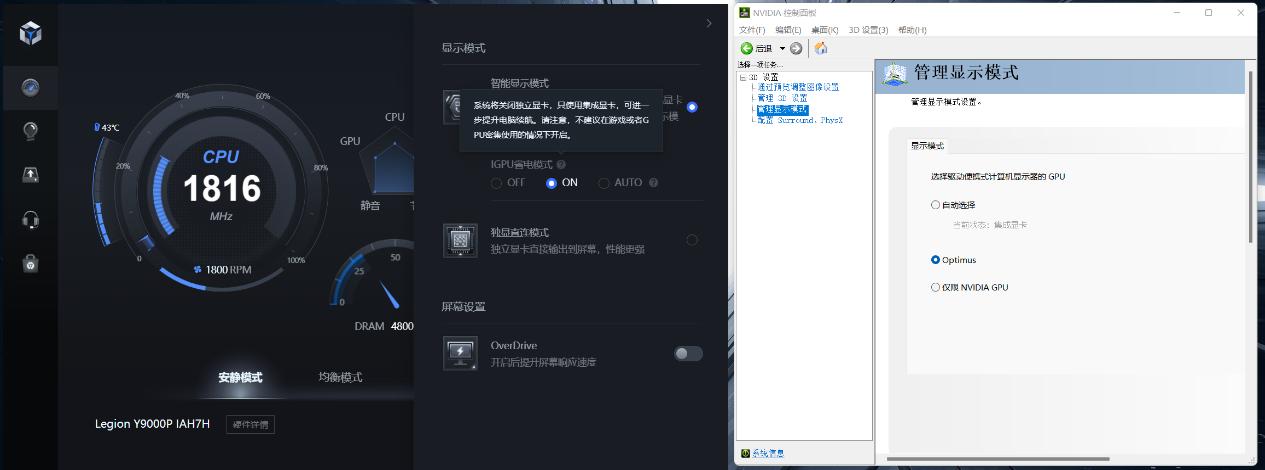
Task: Open 帮助(H) menu in NVIDIA control panel
Action: 912,30
